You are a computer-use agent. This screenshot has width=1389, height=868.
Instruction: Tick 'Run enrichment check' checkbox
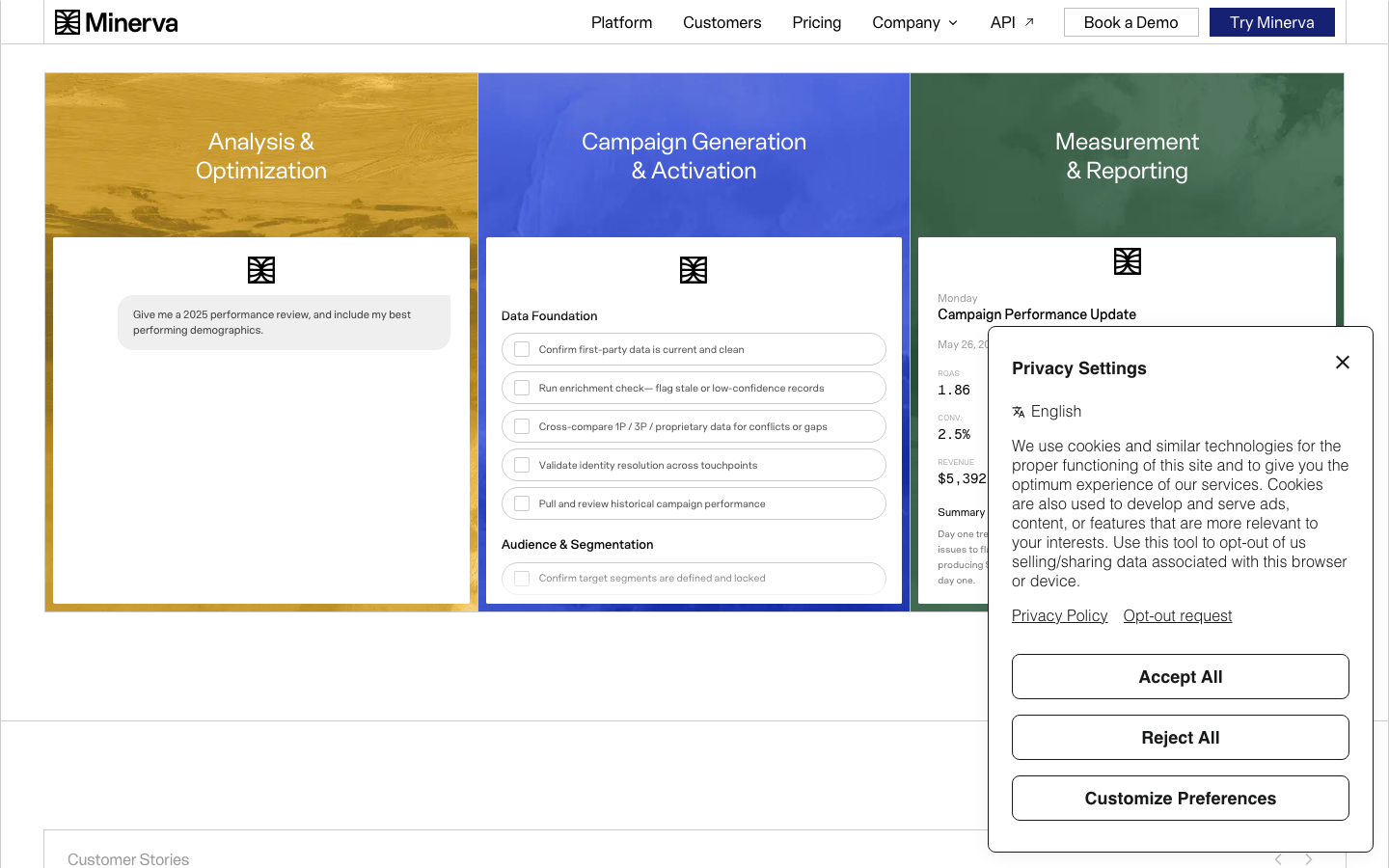pyautogui.click(x=522, y=388)
